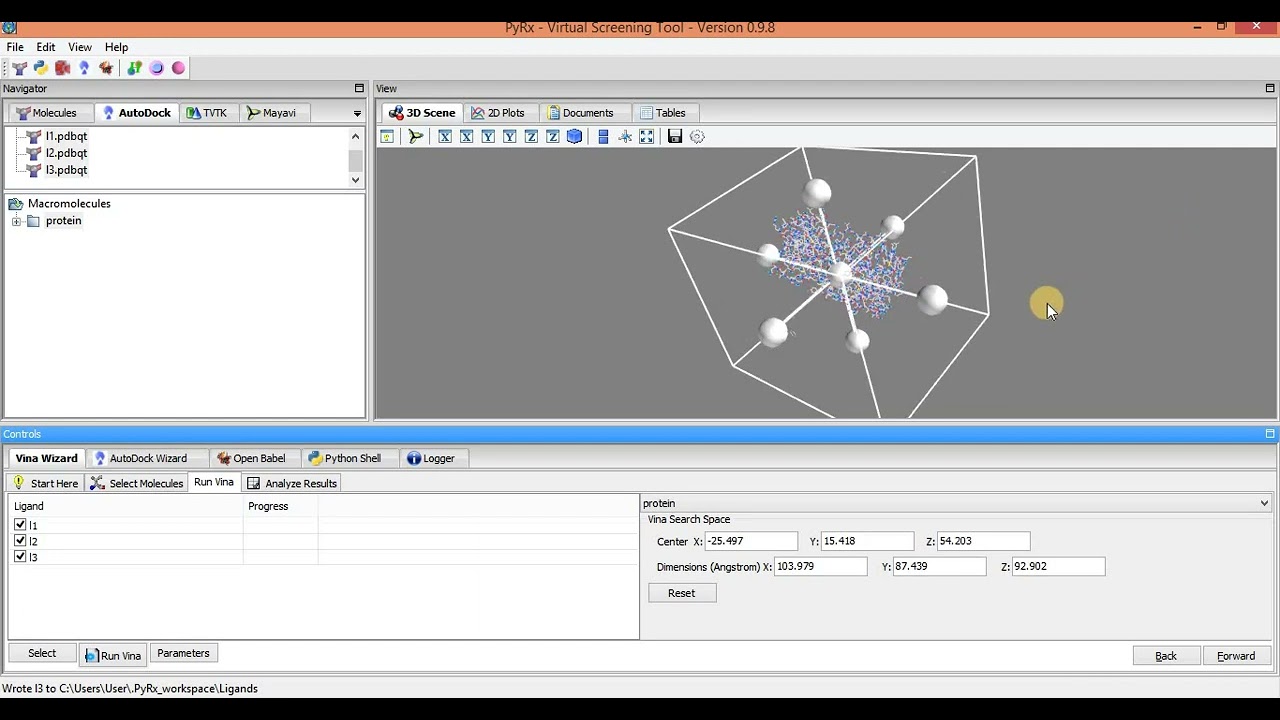Click the red cube toolbar icon
The image size is (1280, 720).
(62, 68)
